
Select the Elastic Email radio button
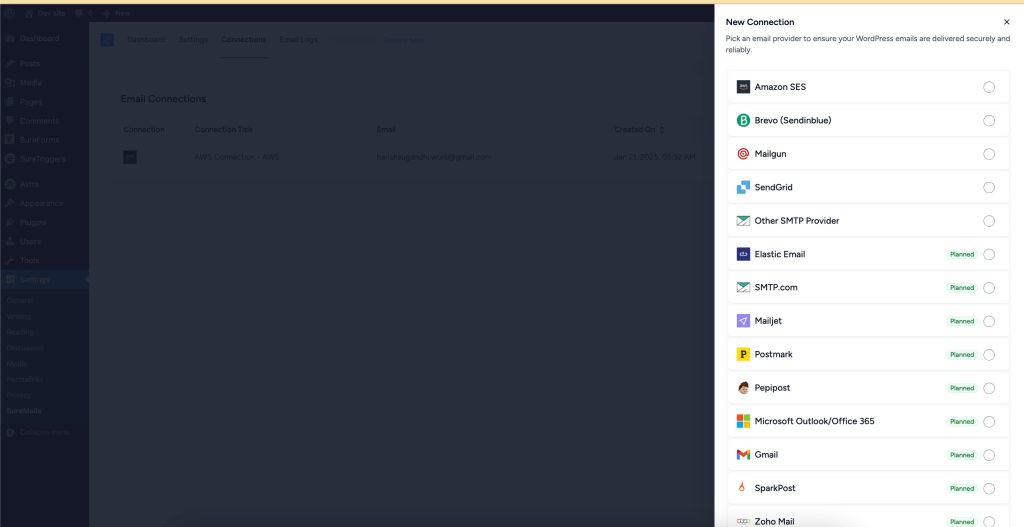click(989, 254)
